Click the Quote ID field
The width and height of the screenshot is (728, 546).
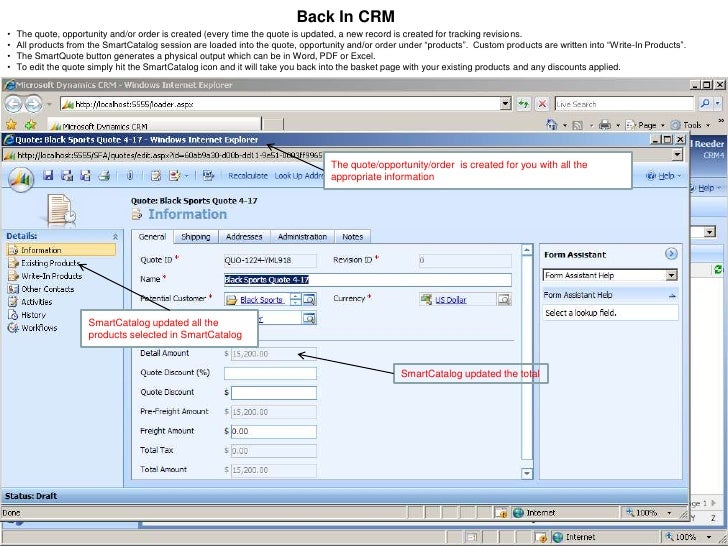tap(270, 260)
